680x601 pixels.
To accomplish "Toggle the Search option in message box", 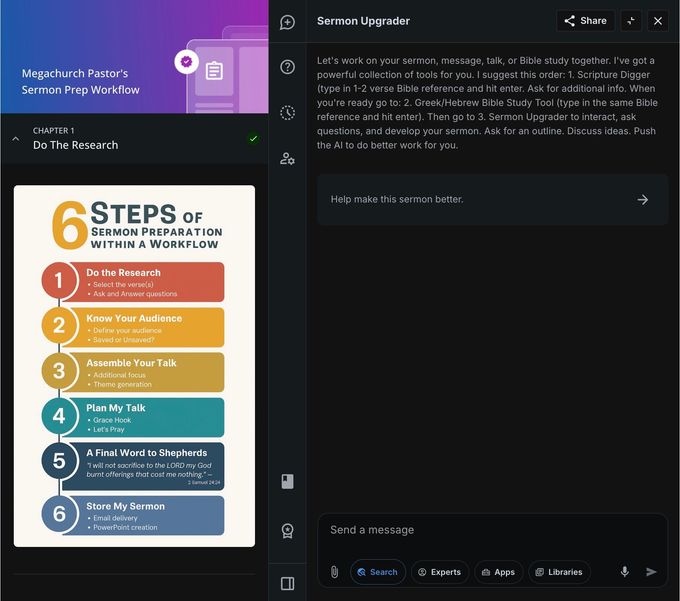I will click(378, 572).
